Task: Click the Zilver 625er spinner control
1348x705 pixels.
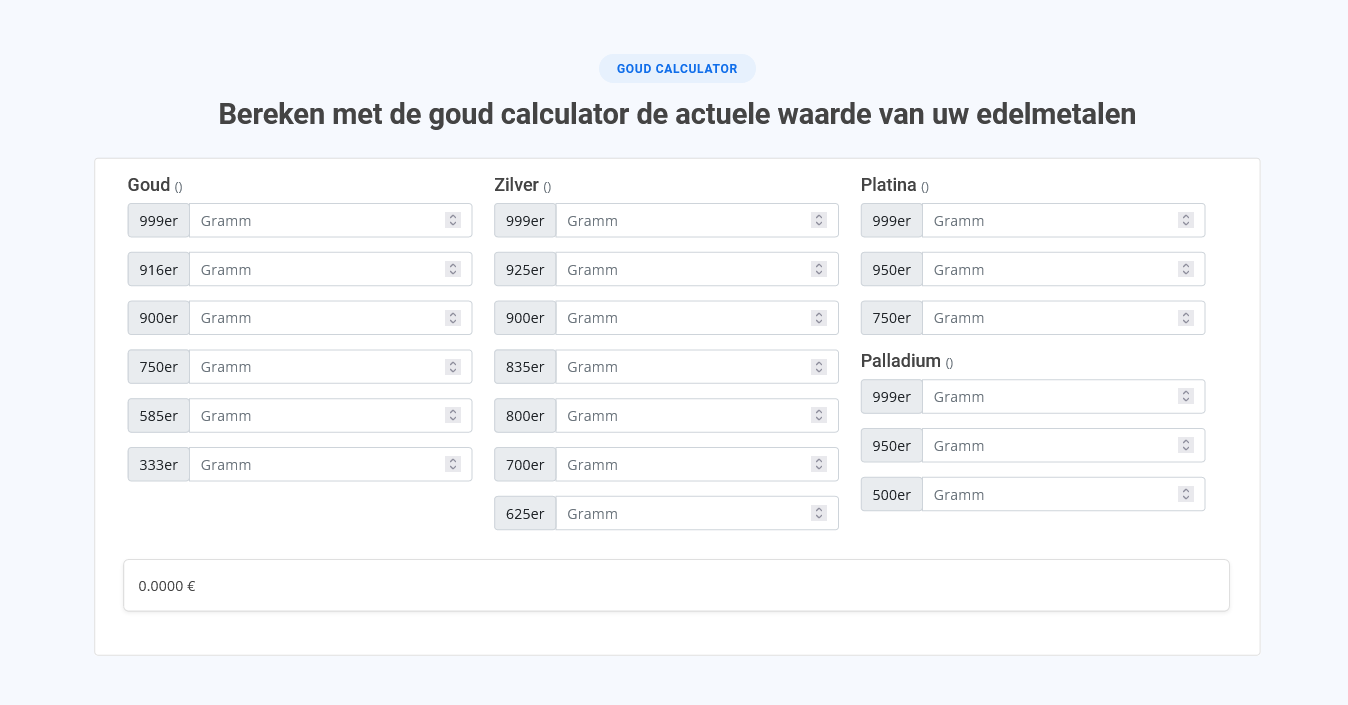Action: [819, 514]
